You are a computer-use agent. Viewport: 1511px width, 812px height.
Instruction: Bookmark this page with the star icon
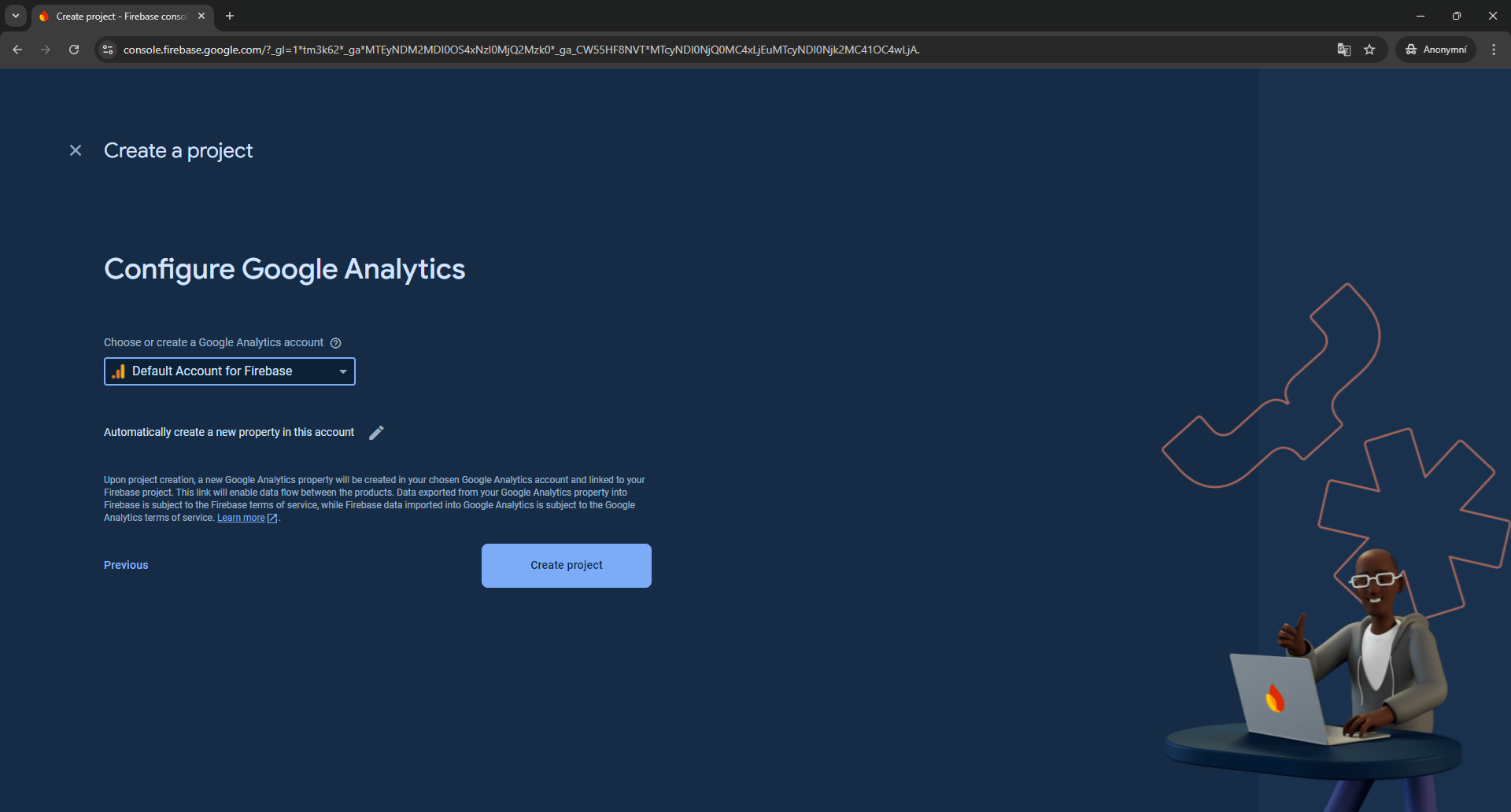pyautogui.click(x=1369, y=50)
